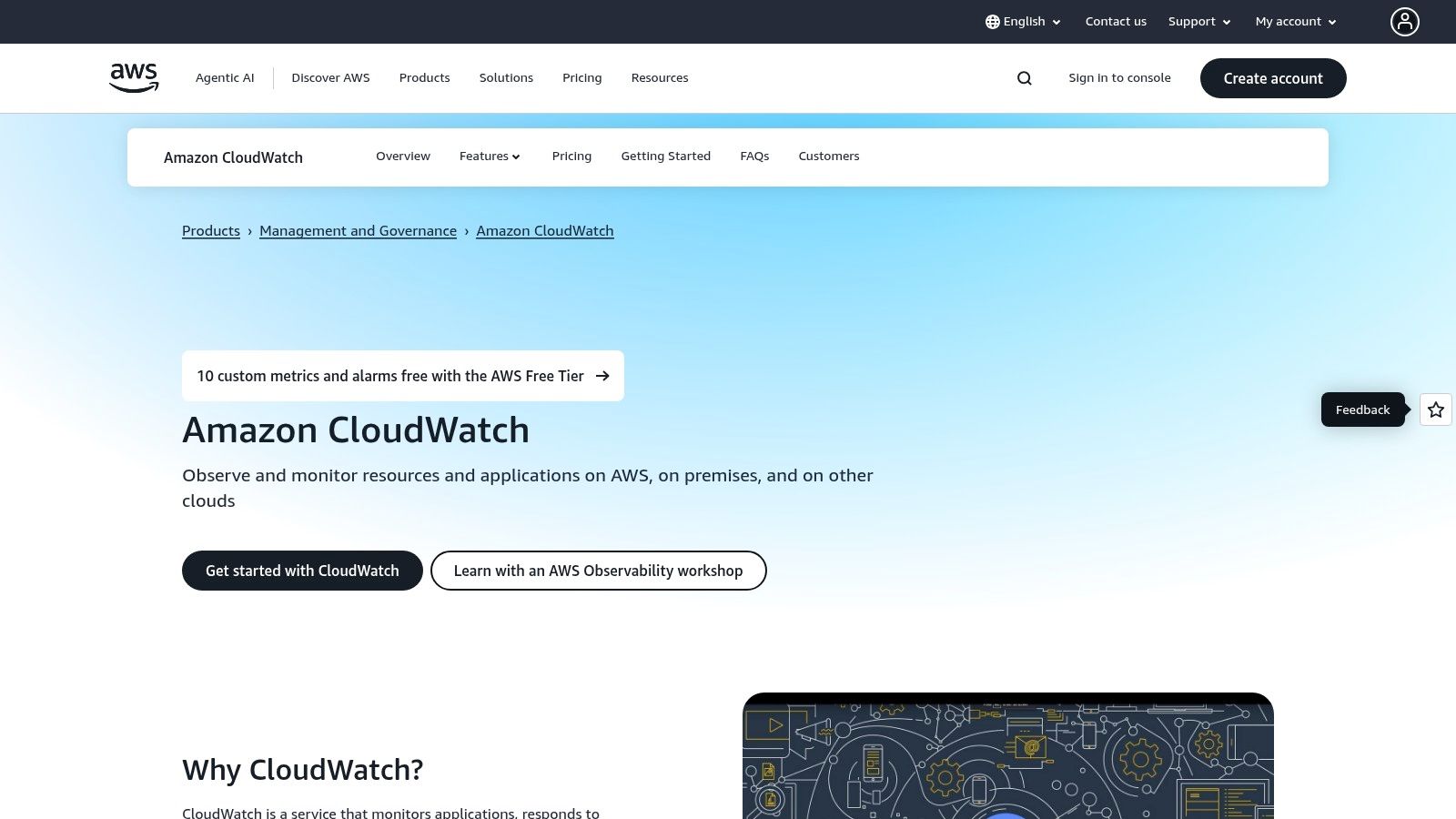This screenshot has width=1456, height=819.
Task: Click the arrow in the Free Tier banner
Action: coord(602,375)
